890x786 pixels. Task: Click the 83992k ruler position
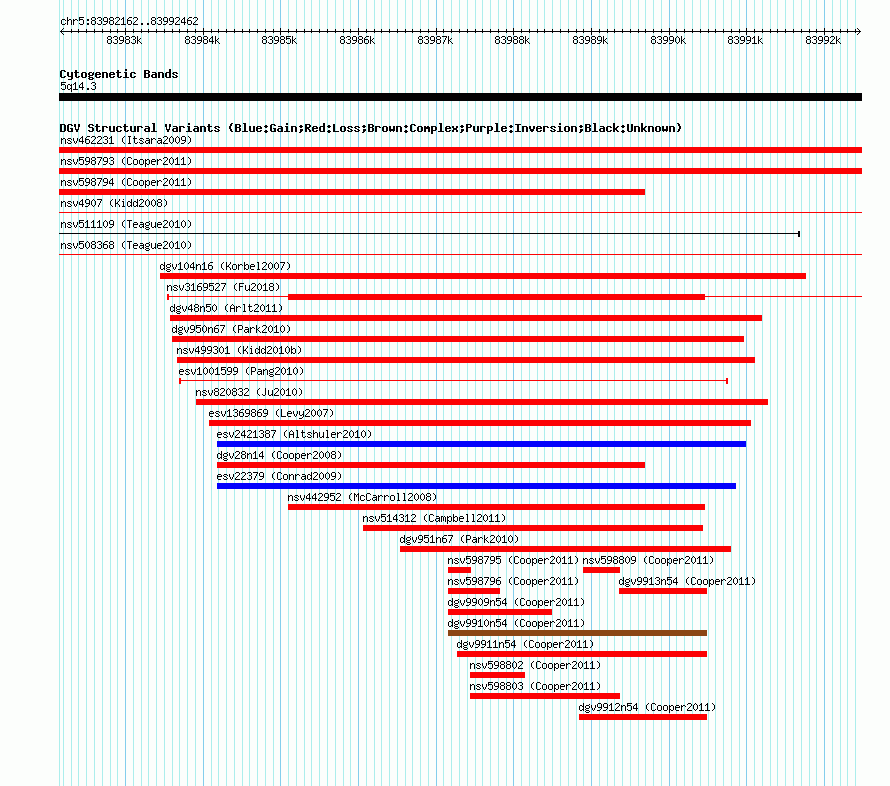pos(823,40)
